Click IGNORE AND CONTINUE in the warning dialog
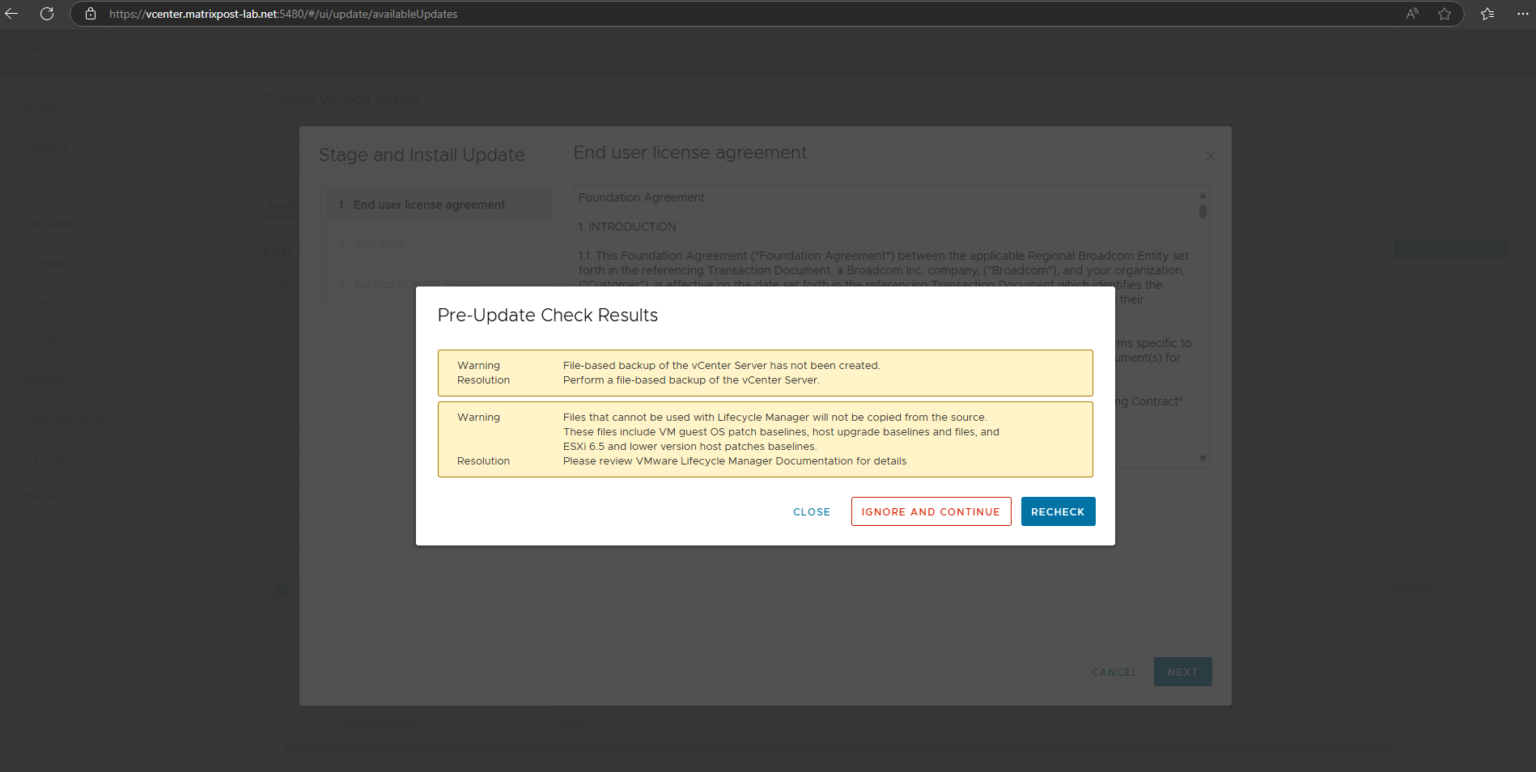The width and height of the screenshot is (1536, 772). click(x=930, y=511)
